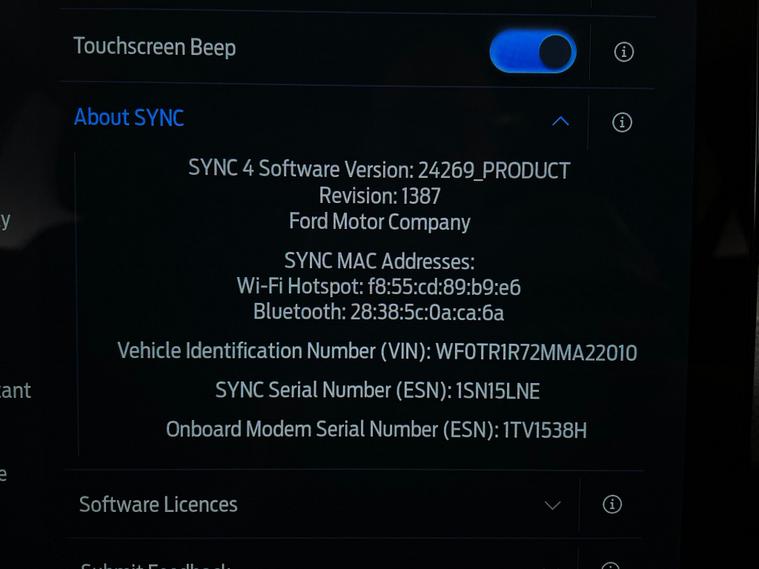Viewport: 759px width, 569px height.
Task: Tap the Ford Motor Company text
Action: click(x=380, y=222)
